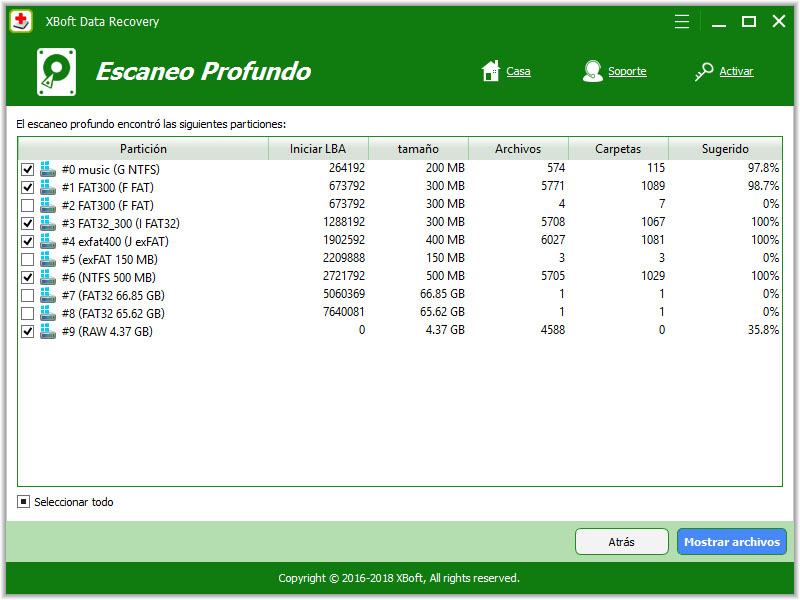Go back with the Atrás button
The width and height of the screenshot is (800, 600).
click(621, 541)
